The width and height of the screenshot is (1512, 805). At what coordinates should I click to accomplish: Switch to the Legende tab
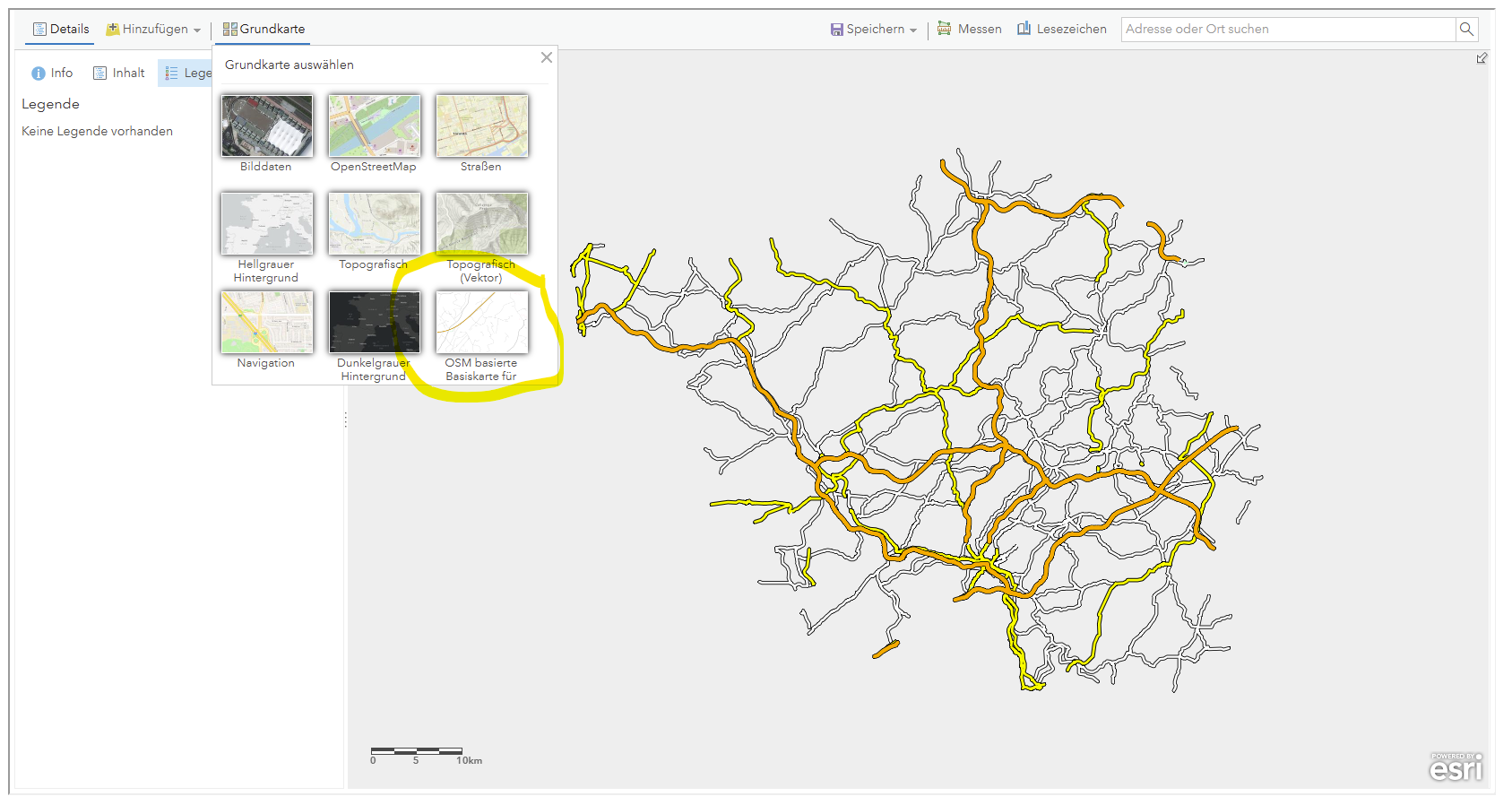186,73
